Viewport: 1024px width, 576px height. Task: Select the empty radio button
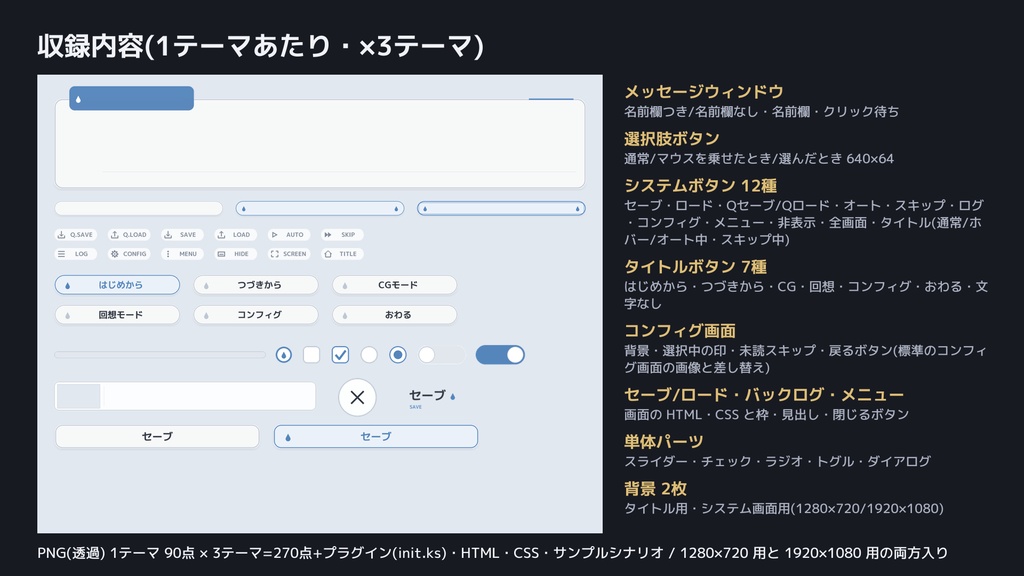click(x=369, y=355)
